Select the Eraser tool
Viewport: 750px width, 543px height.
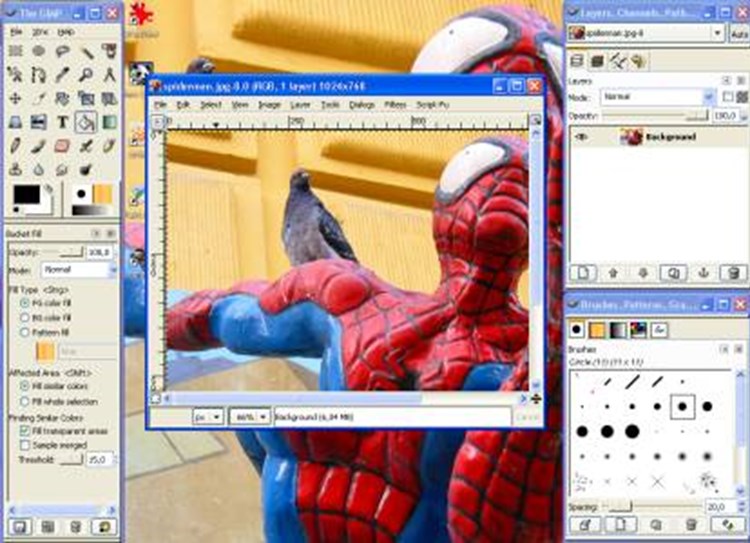pyautogui.click(x=62, y=145)
